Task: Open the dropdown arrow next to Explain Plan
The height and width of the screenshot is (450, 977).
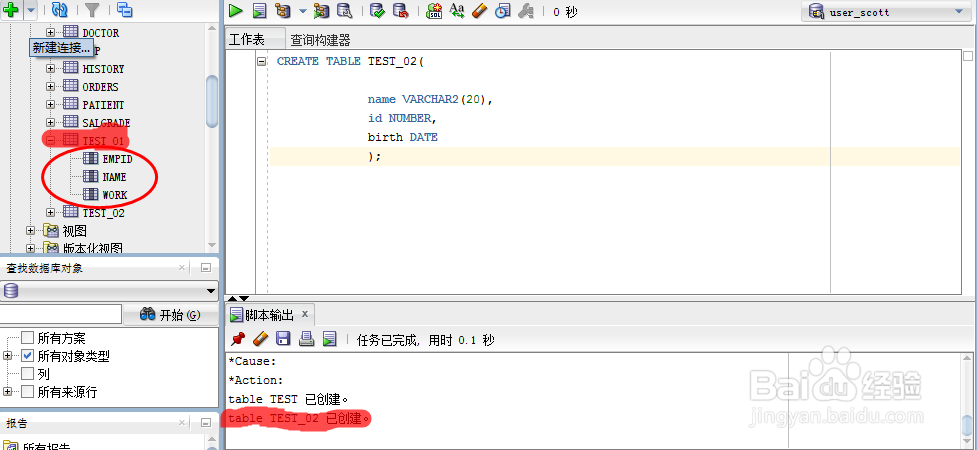Action: [303, 11]
